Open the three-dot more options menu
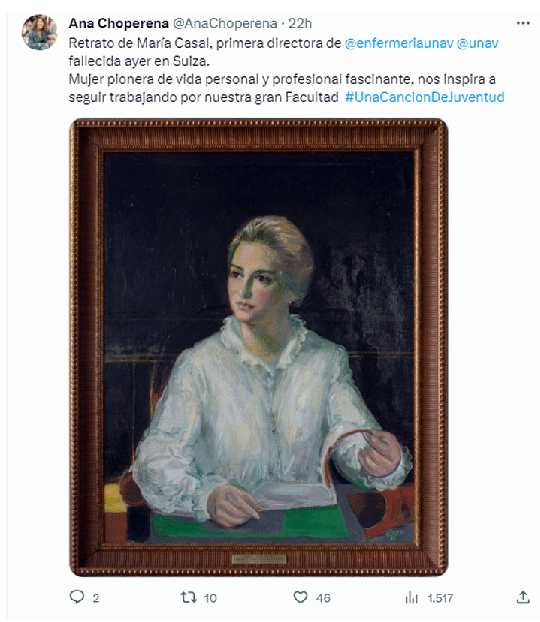Image resolution: width=540 pixels, height=622 pixels. pos(523,23)
